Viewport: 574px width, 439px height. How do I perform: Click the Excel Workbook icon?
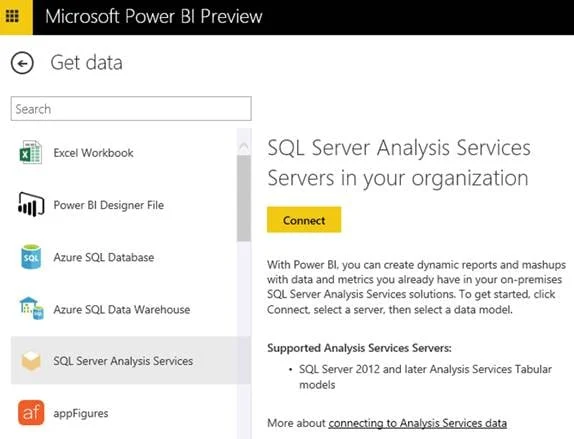(30, 152)
